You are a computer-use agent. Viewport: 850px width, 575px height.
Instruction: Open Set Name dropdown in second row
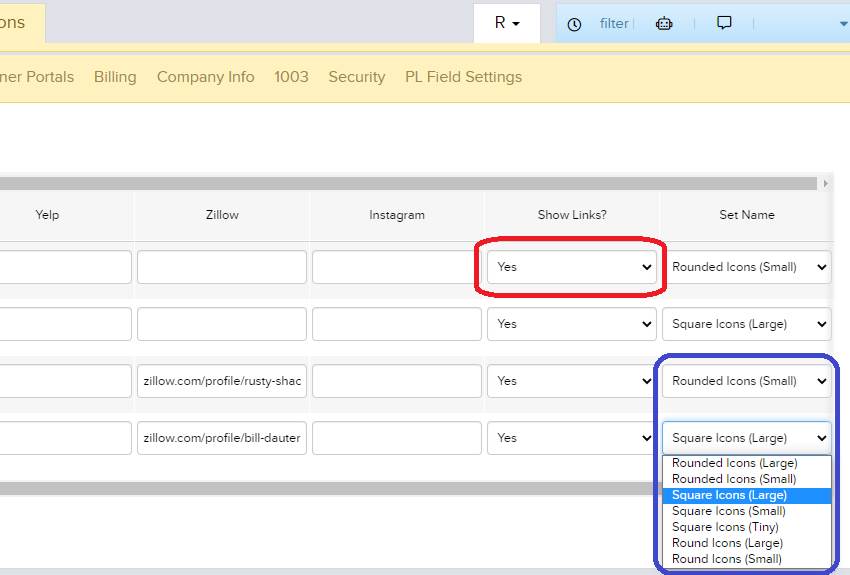pos(747,324)
